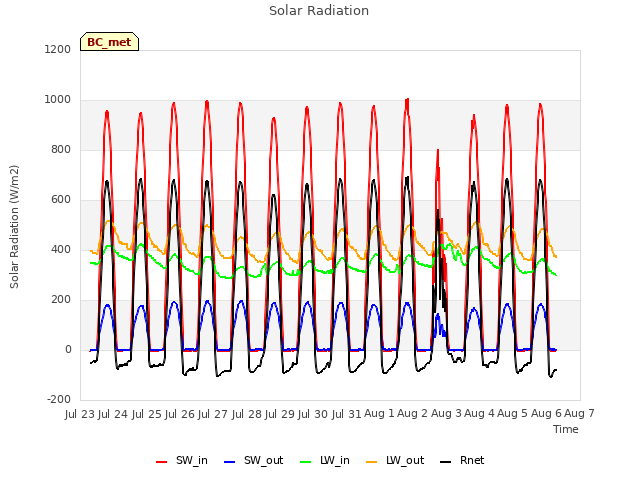
Task: Click the Jul 29 x-axis date label
Action: 280,414
